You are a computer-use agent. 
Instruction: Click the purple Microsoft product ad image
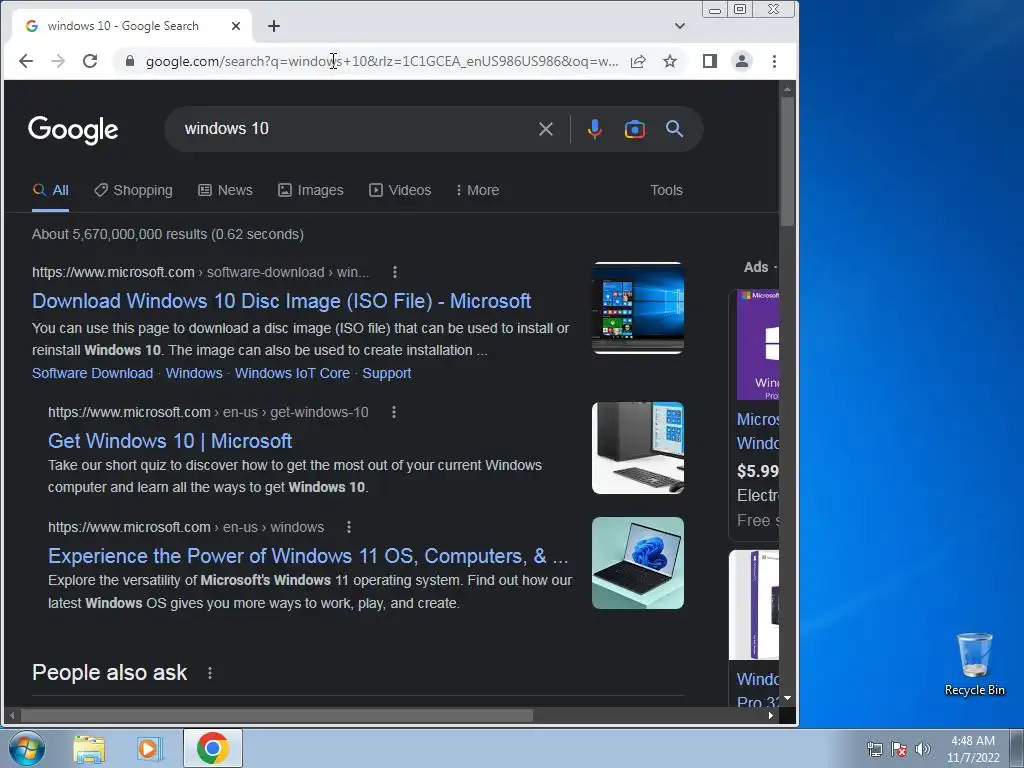click(x=758, y=345)
